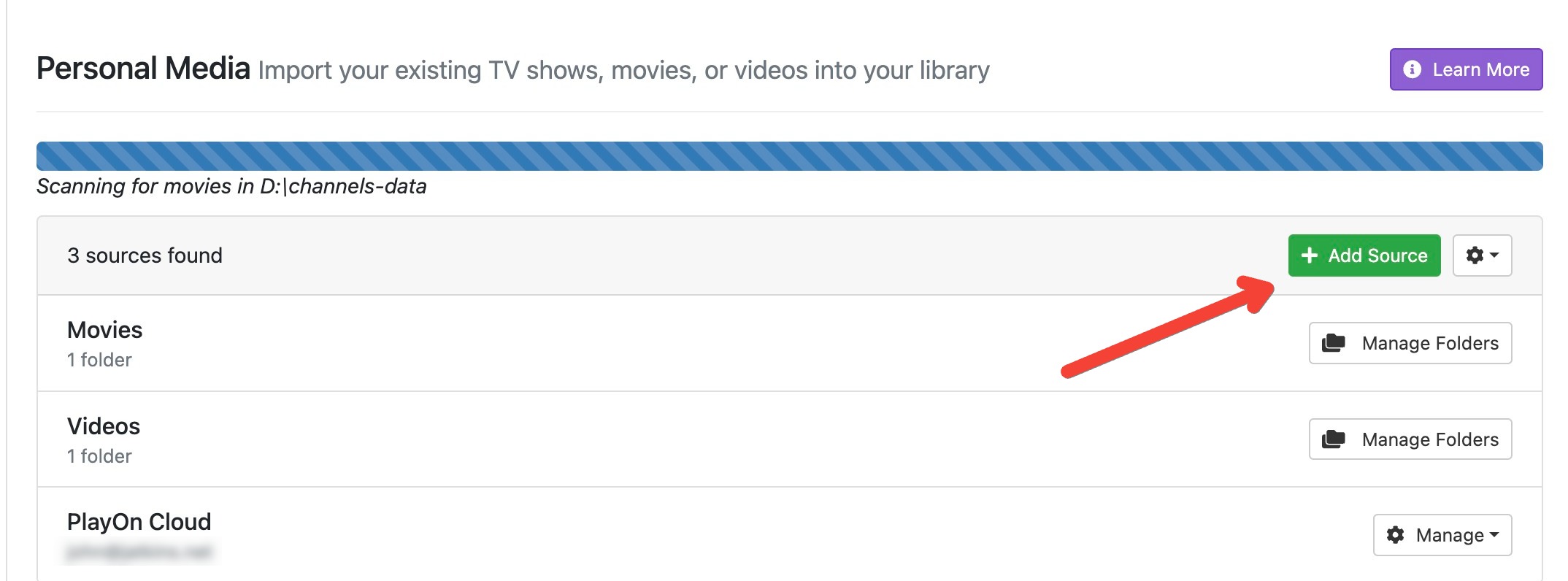
Task: Click the "Scanning for movies" status text
Action: [231, 187]
